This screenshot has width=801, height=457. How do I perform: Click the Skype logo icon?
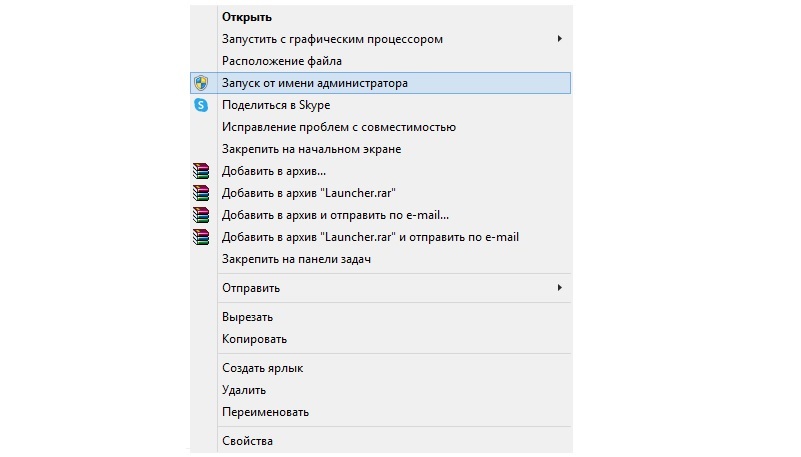(x=201, y=105)
